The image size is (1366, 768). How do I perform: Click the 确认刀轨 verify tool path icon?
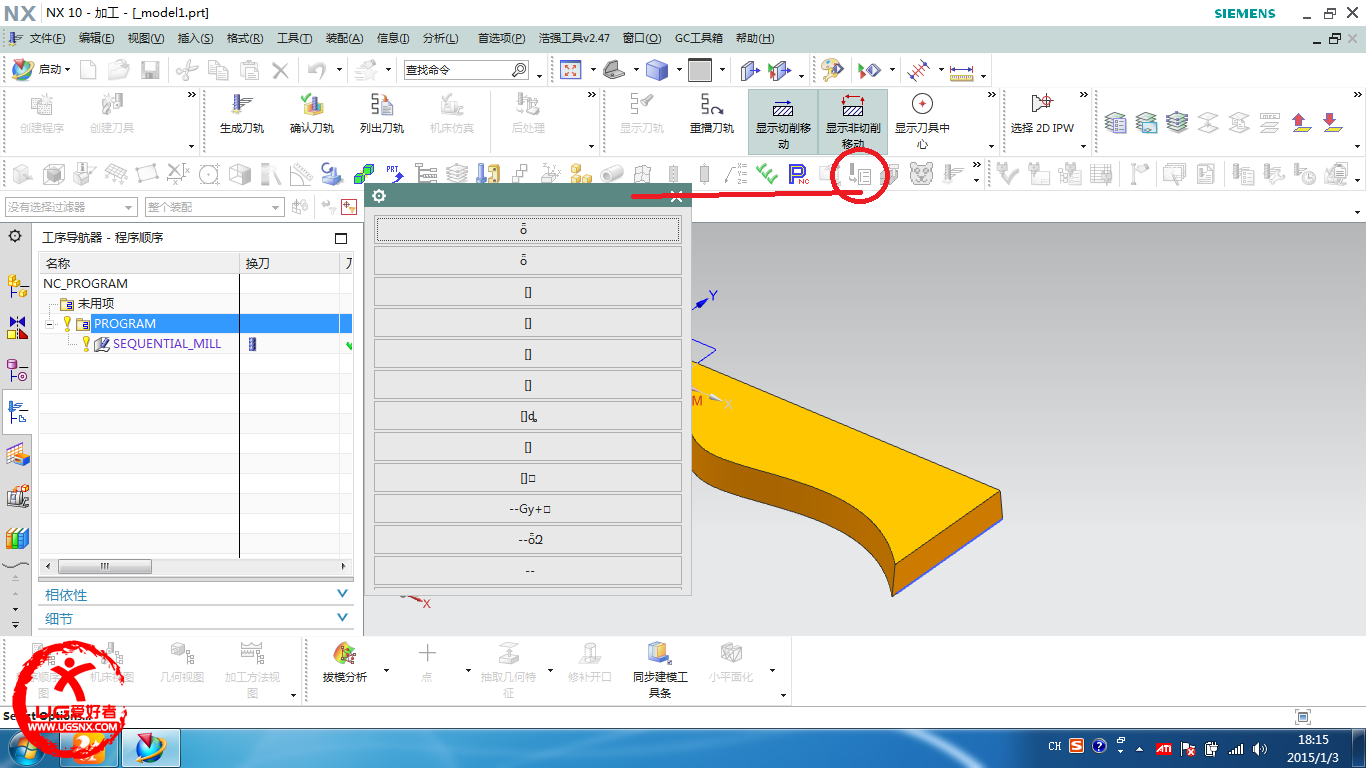312,113
